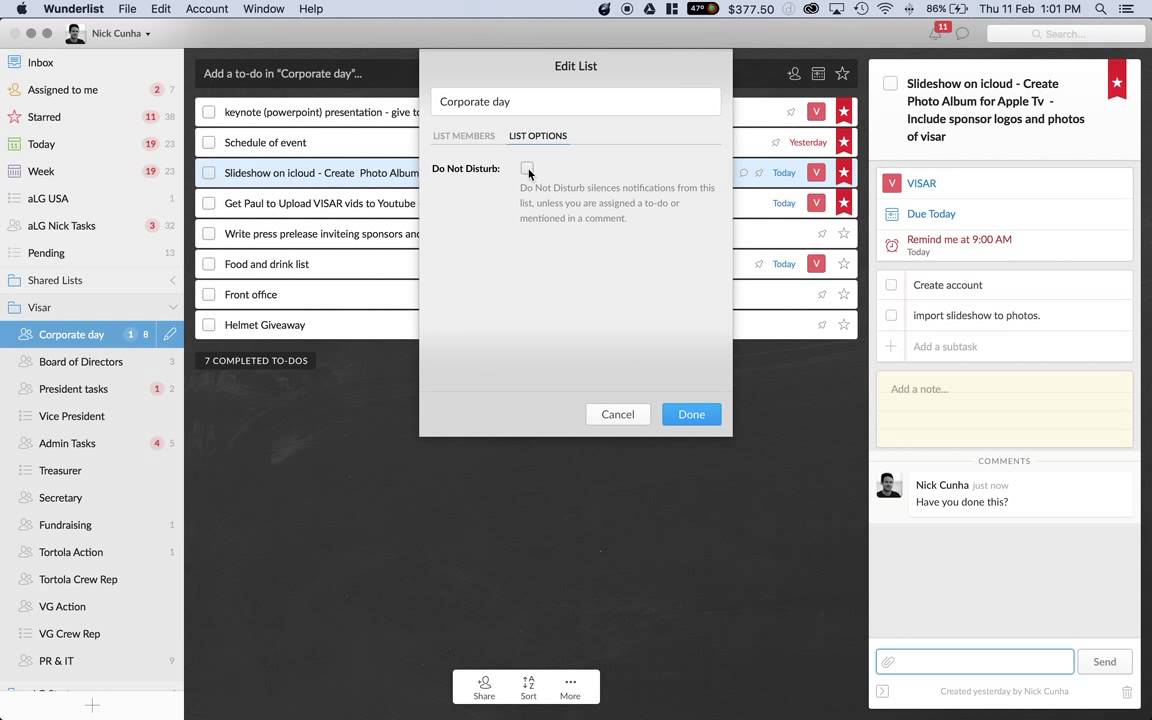Viewport: 1152px width, 720px height.
Task: Click Add a subtask row
Action: click(1004, 347)
